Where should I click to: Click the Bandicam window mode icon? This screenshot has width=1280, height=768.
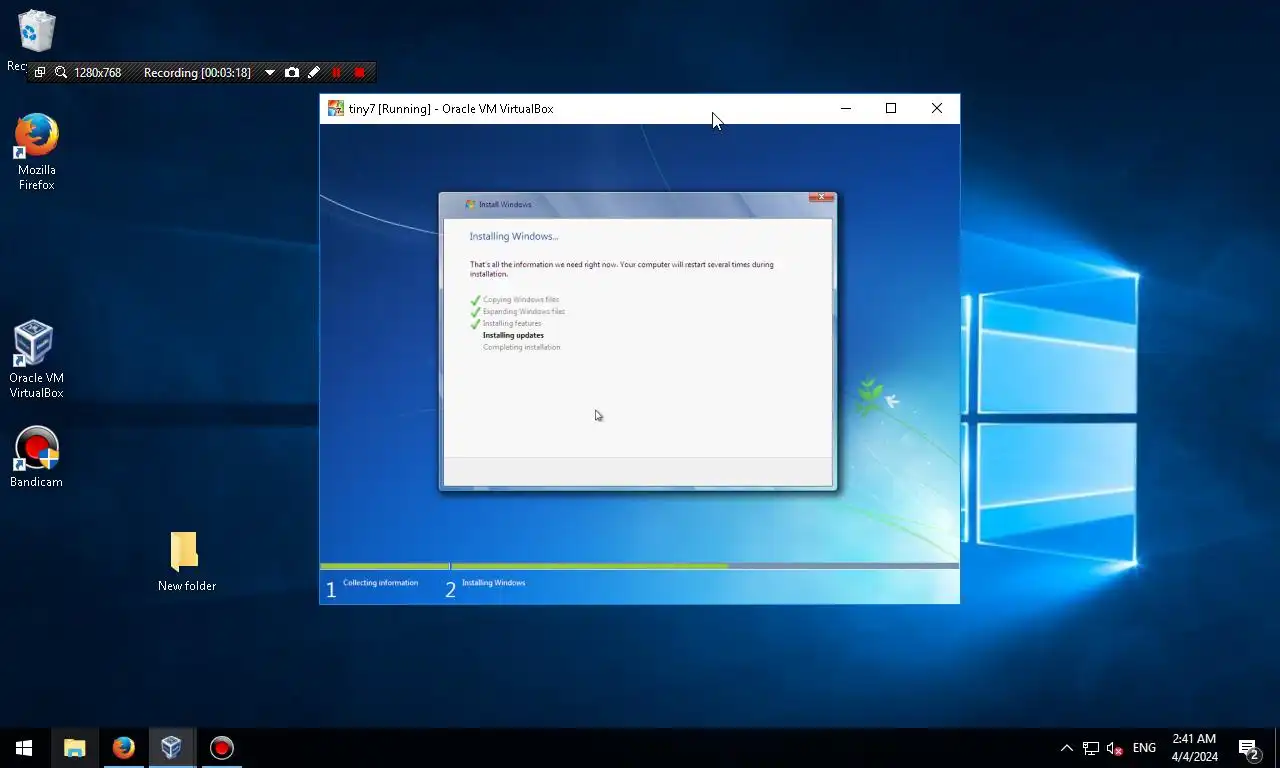40,72
